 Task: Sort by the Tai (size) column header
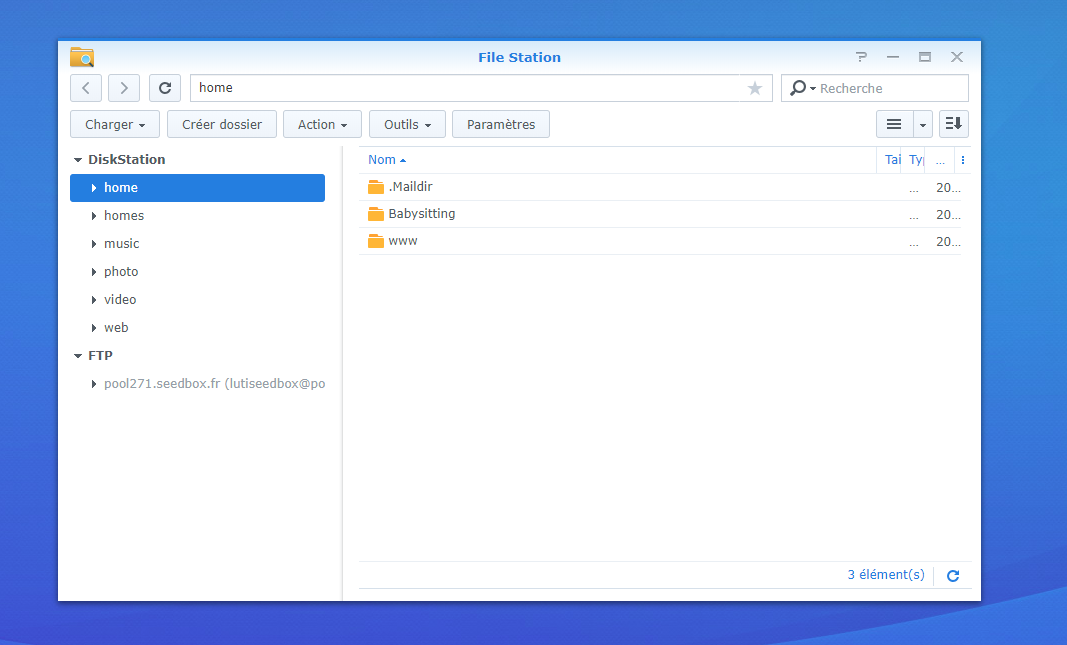892,160
